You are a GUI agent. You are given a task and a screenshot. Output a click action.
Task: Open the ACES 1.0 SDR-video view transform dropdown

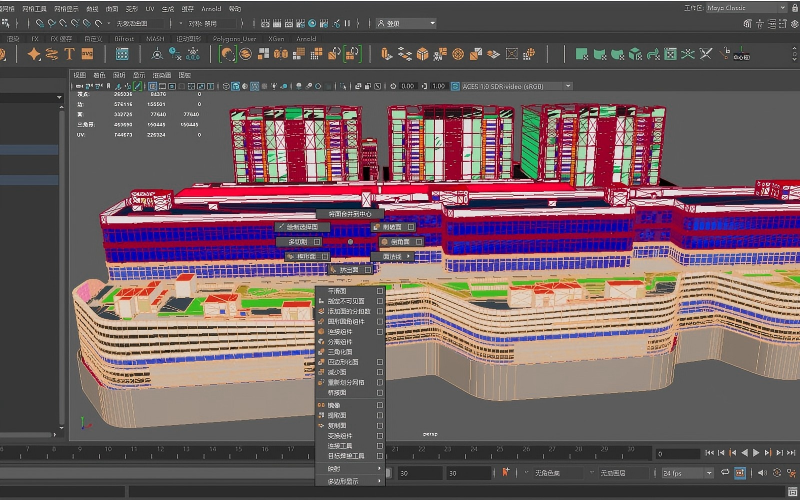[x=516, y=86]
